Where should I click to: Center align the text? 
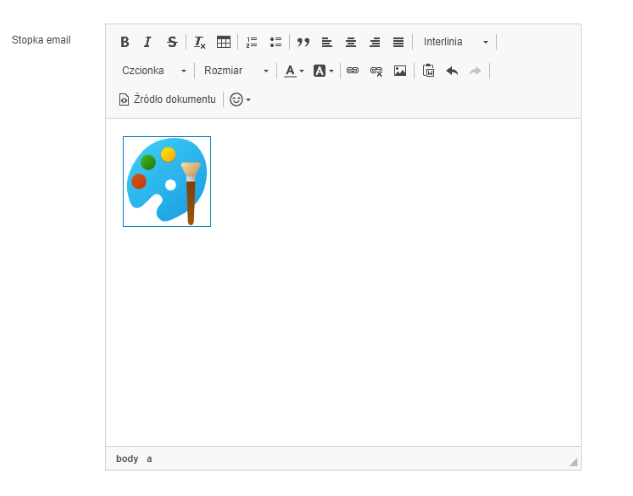click(x=351, y=42)
